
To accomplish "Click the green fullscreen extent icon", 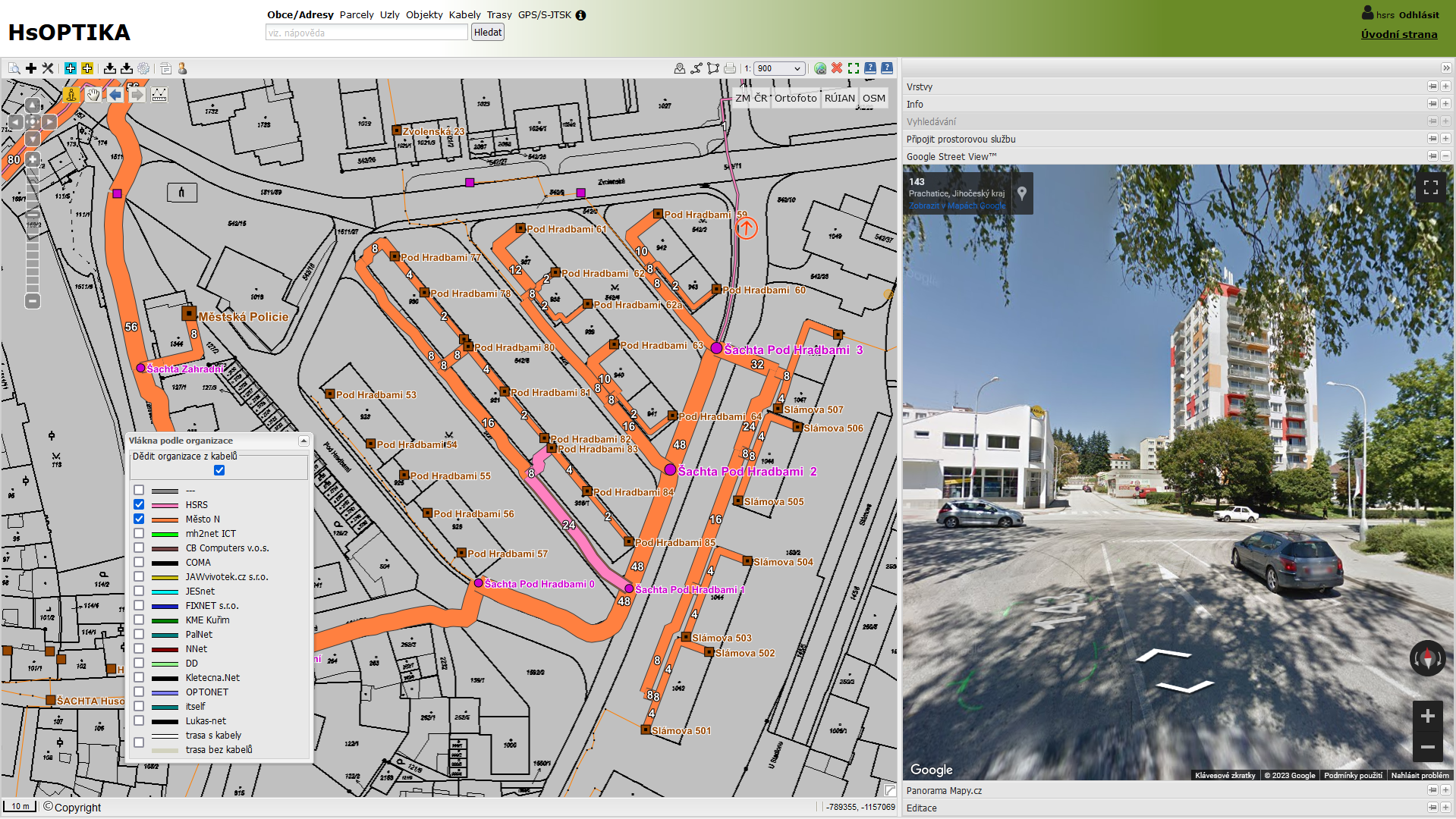I will (854, 68).
